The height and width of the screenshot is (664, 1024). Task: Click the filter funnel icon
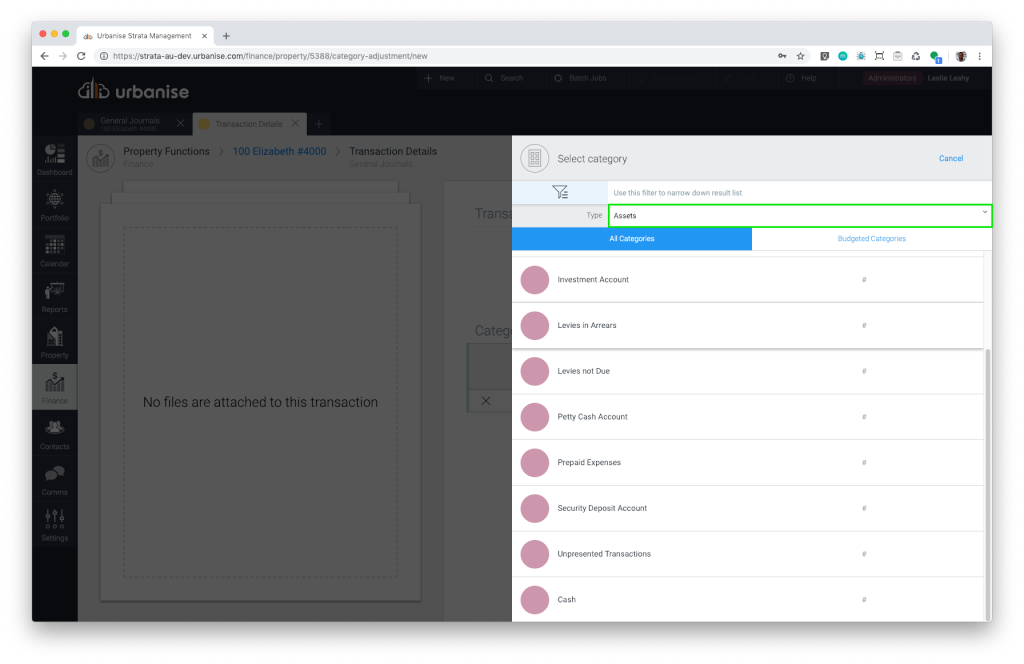(560, 192)
